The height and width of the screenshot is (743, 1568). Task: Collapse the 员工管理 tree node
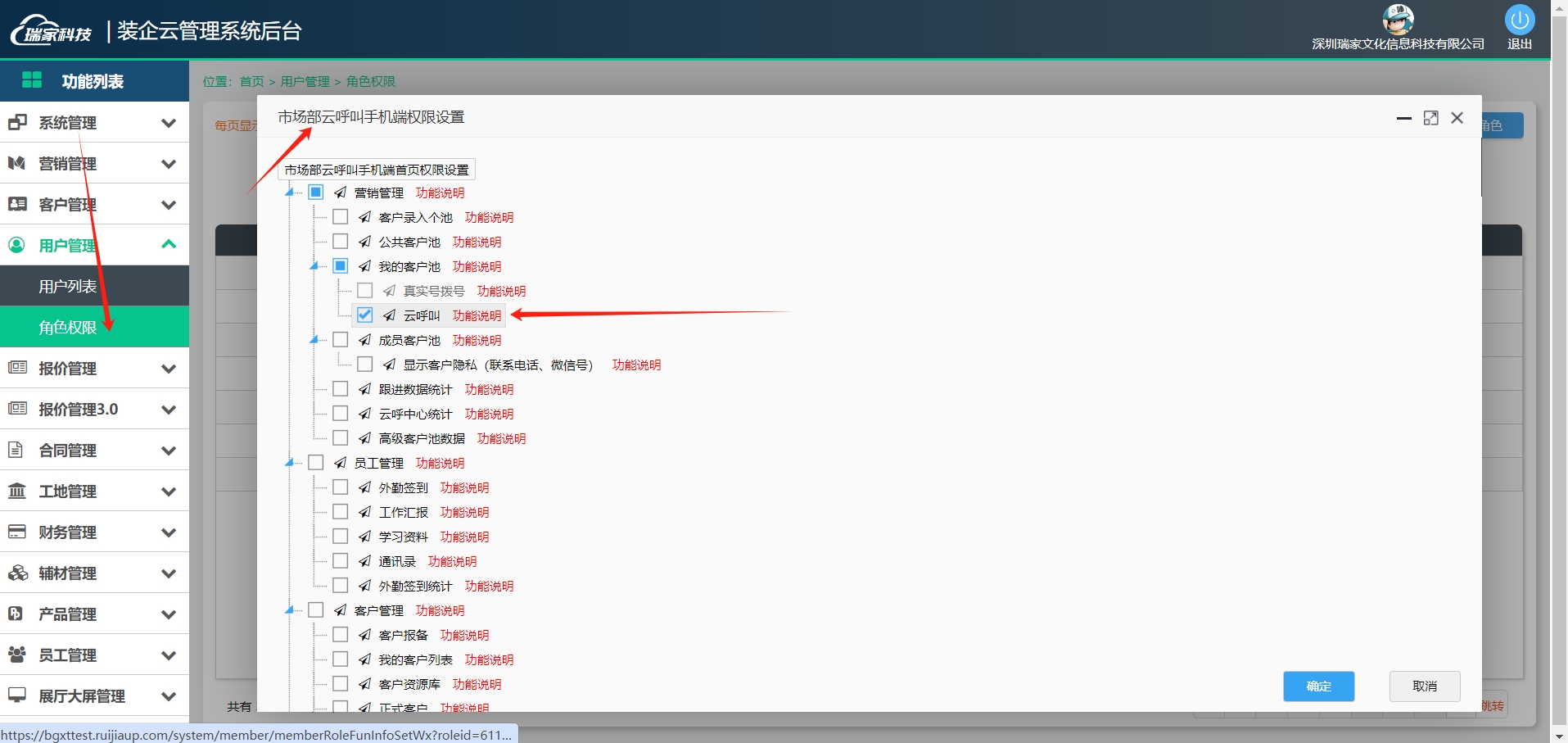(289, 463)
